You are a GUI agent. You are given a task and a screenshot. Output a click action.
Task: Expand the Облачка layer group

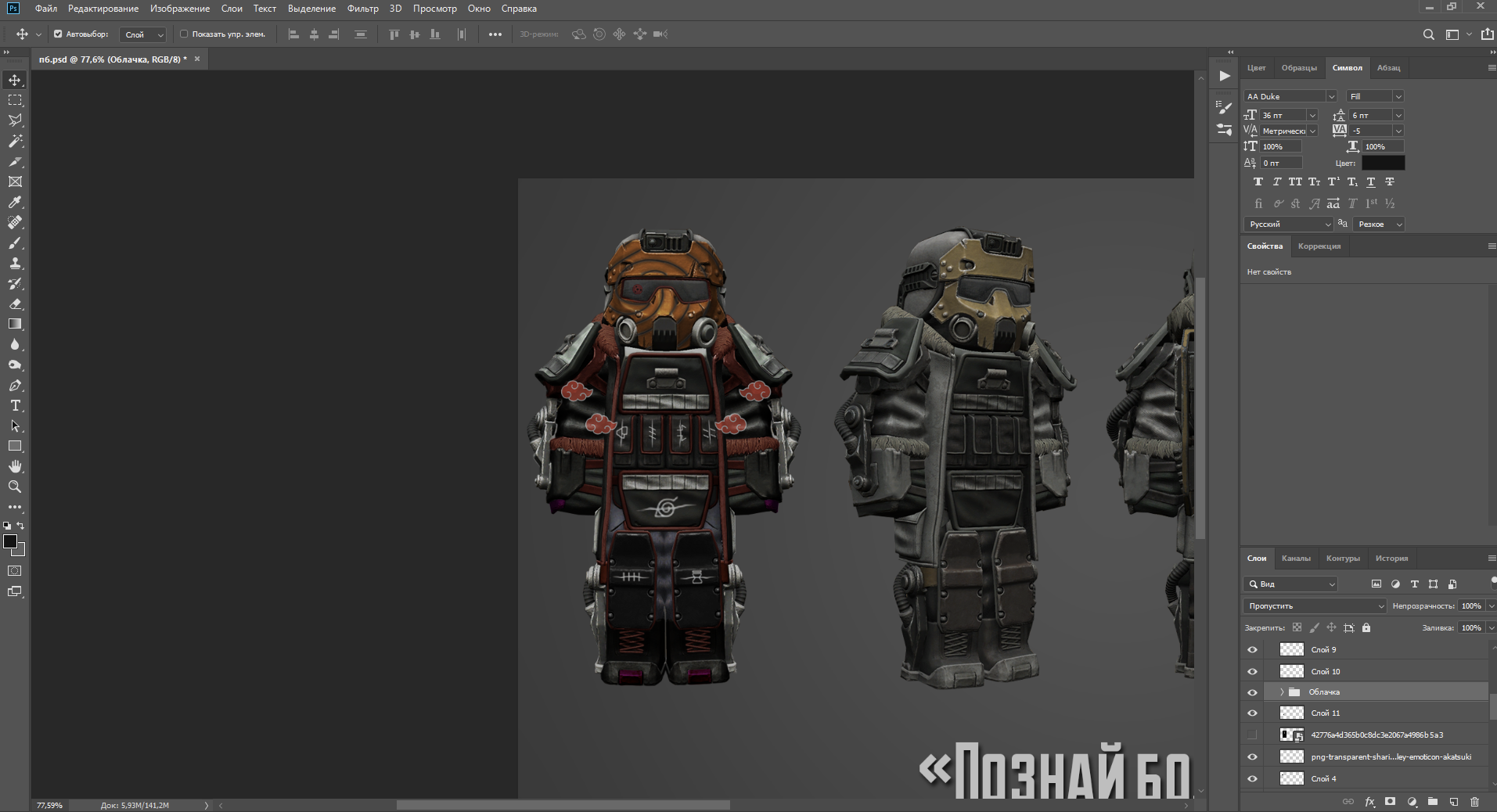click(x=1282, y=692)
